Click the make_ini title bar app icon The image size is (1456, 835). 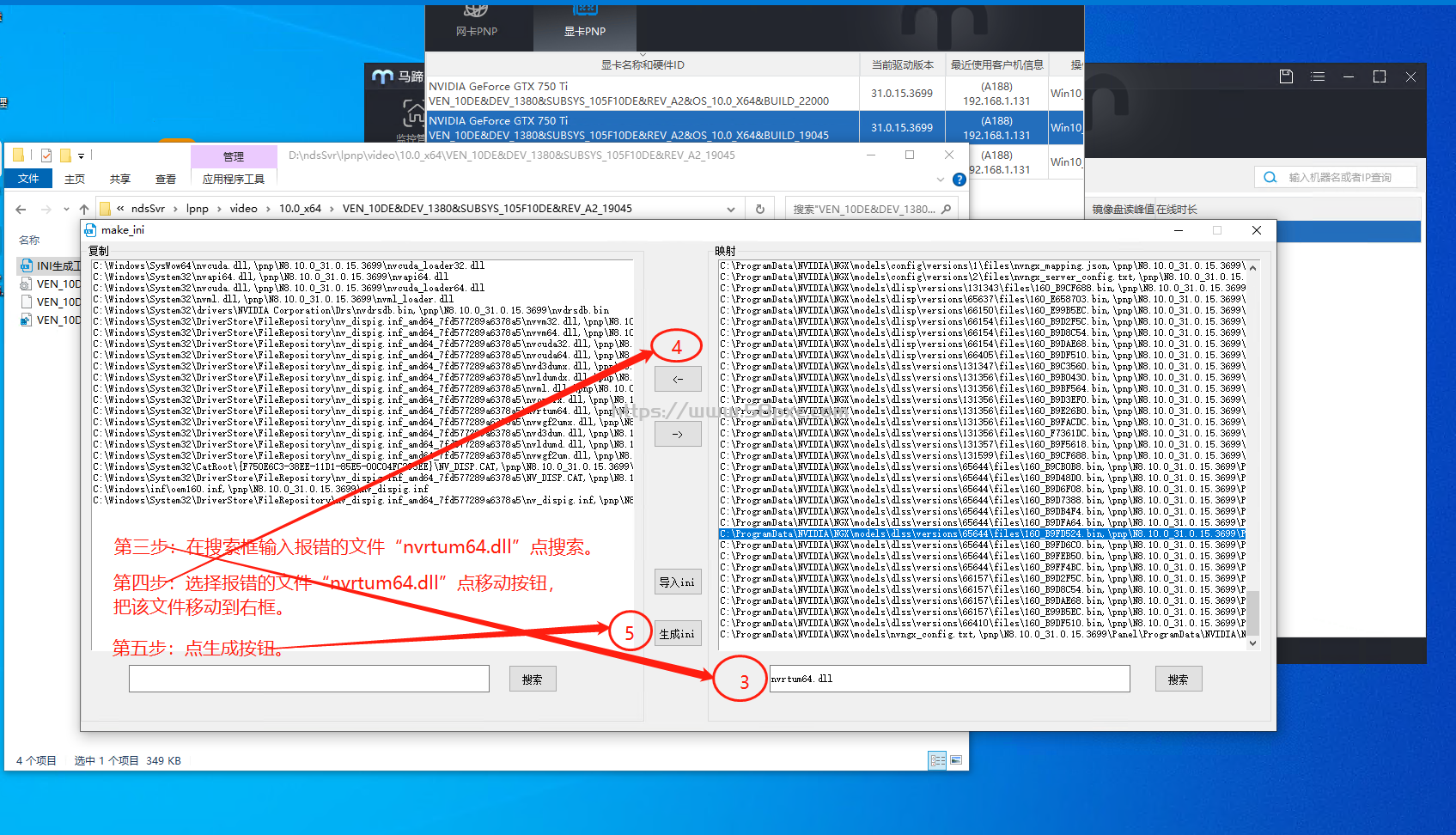(90, 230)
